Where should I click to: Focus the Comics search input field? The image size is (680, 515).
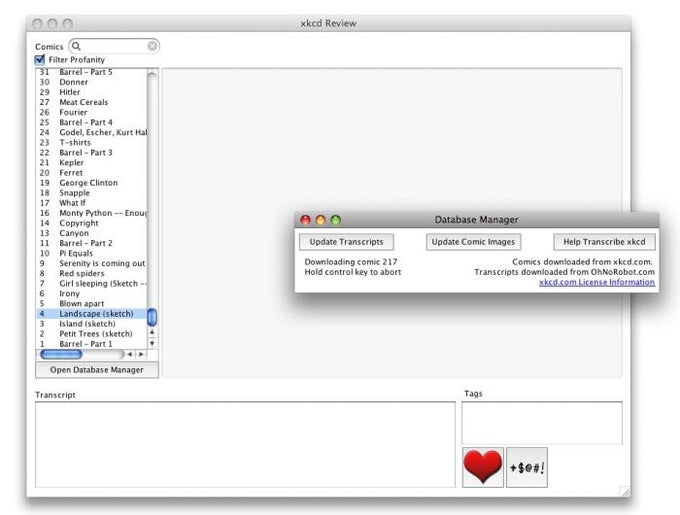click(114, 46)
